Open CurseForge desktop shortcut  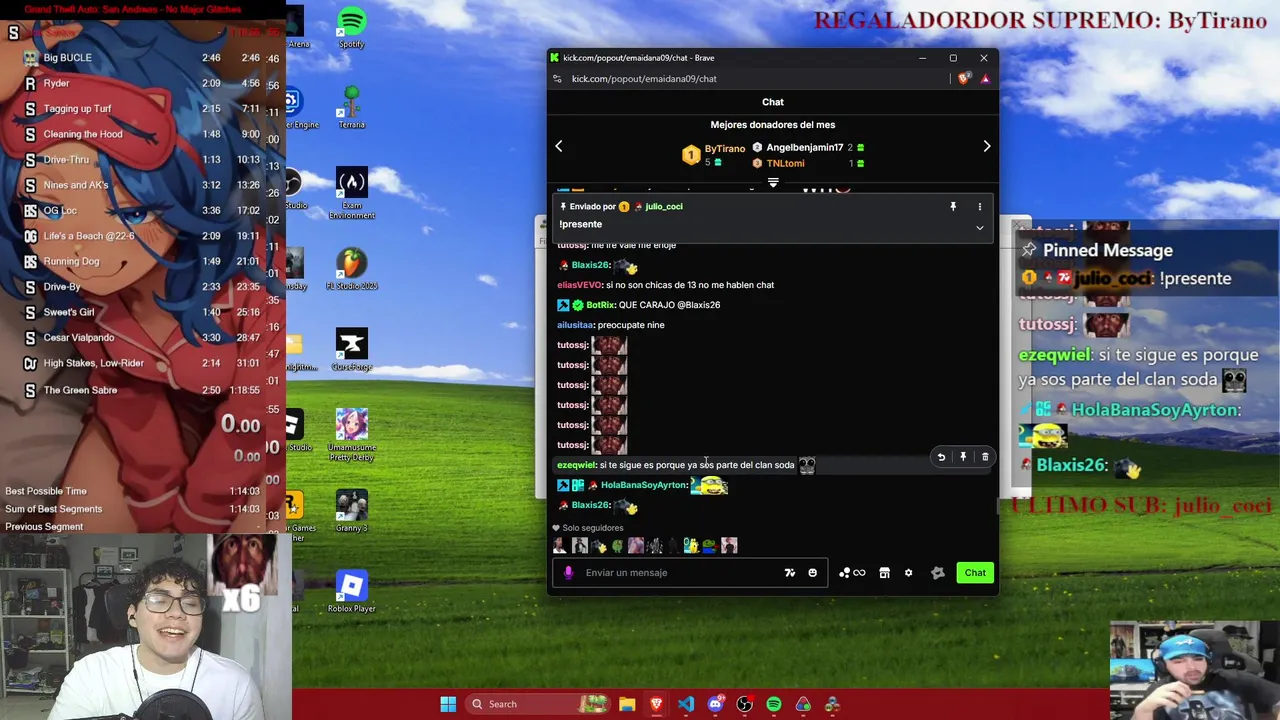pyautogui.click(x=351, y=350)
